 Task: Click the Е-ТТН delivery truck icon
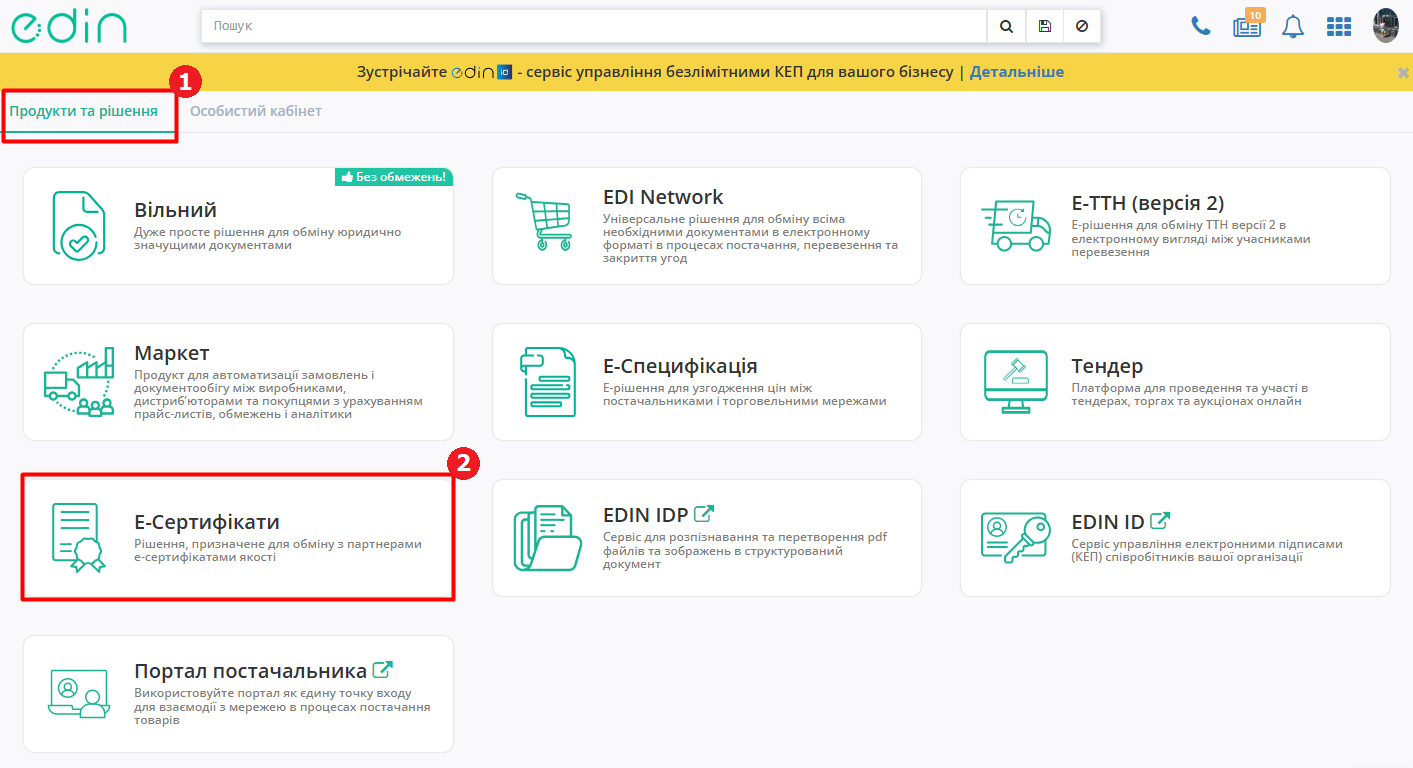(x=1015, y=225)
